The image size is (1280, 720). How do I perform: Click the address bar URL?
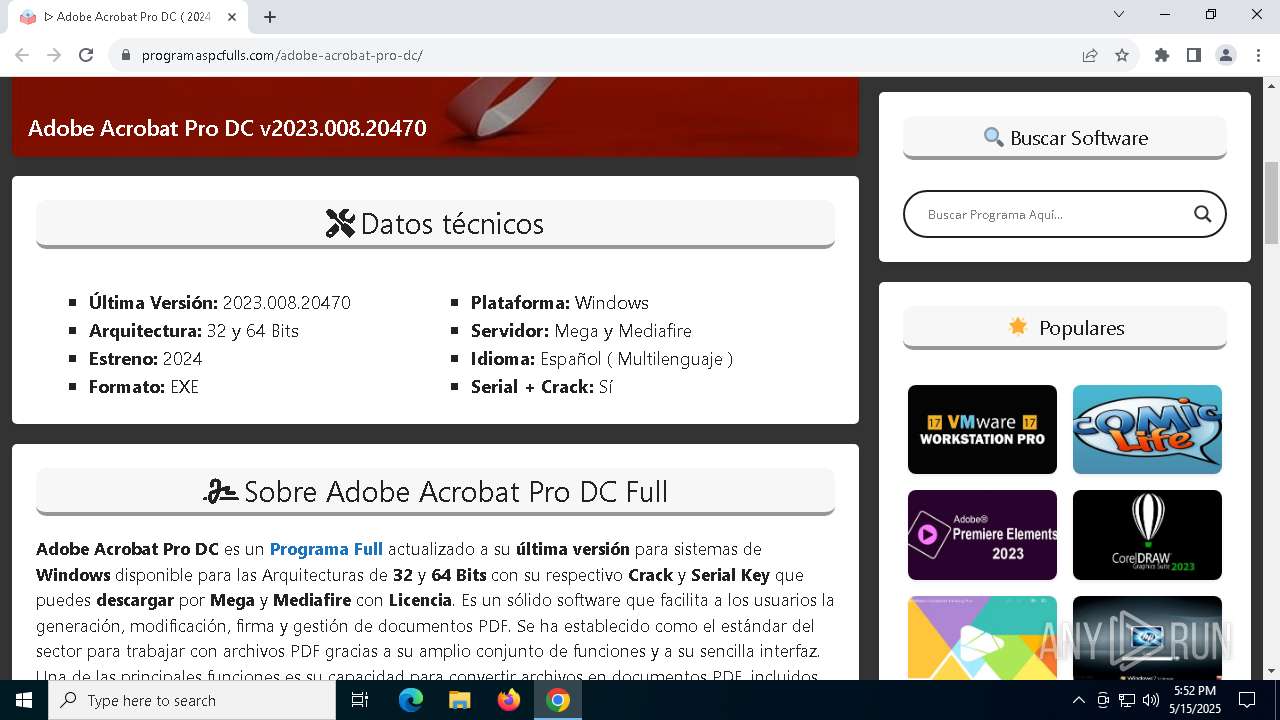pos(282,55)
